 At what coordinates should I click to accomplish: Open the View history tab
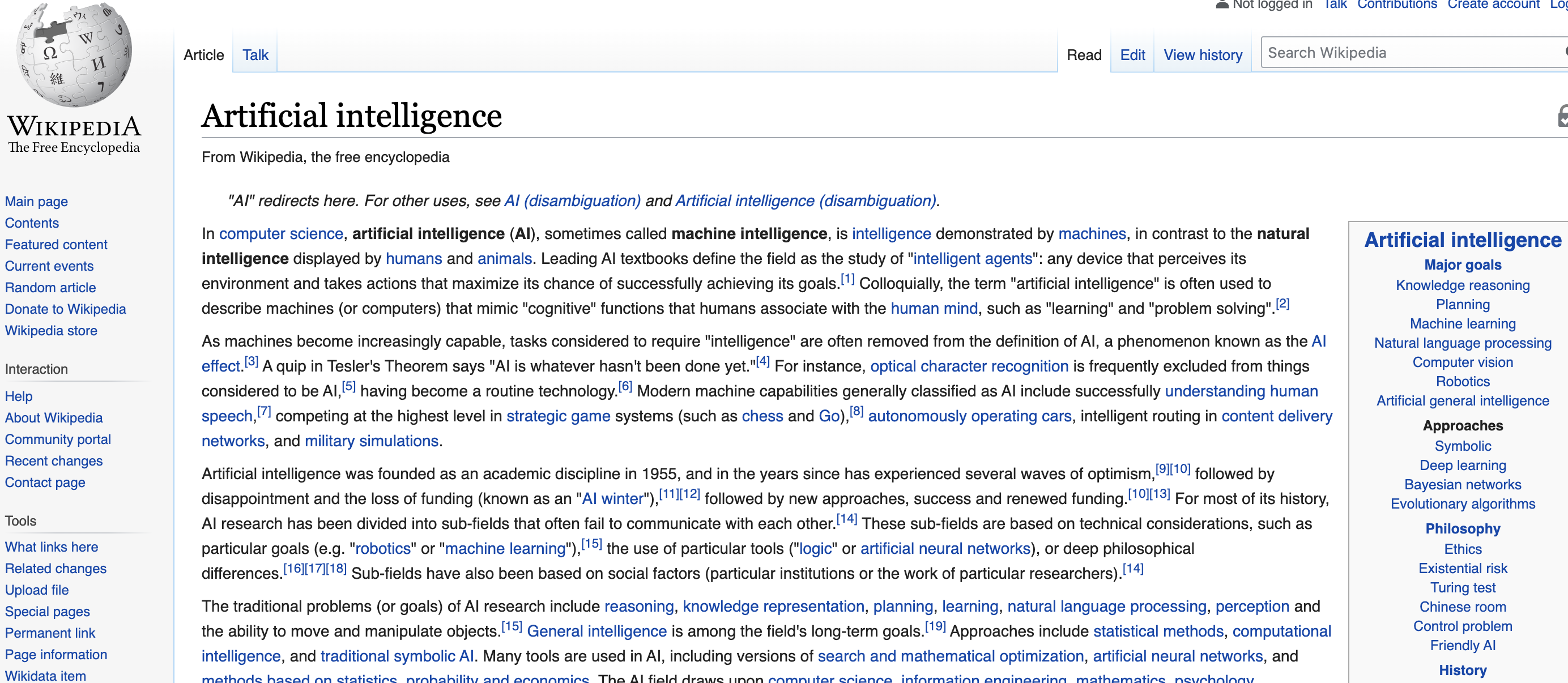(1203, 55)
